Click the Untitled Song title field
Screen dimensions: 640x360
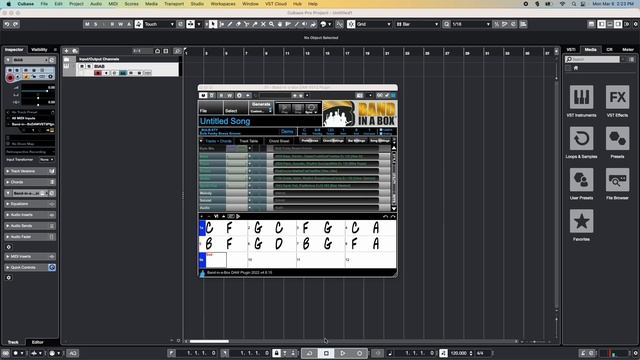[260, 121]
